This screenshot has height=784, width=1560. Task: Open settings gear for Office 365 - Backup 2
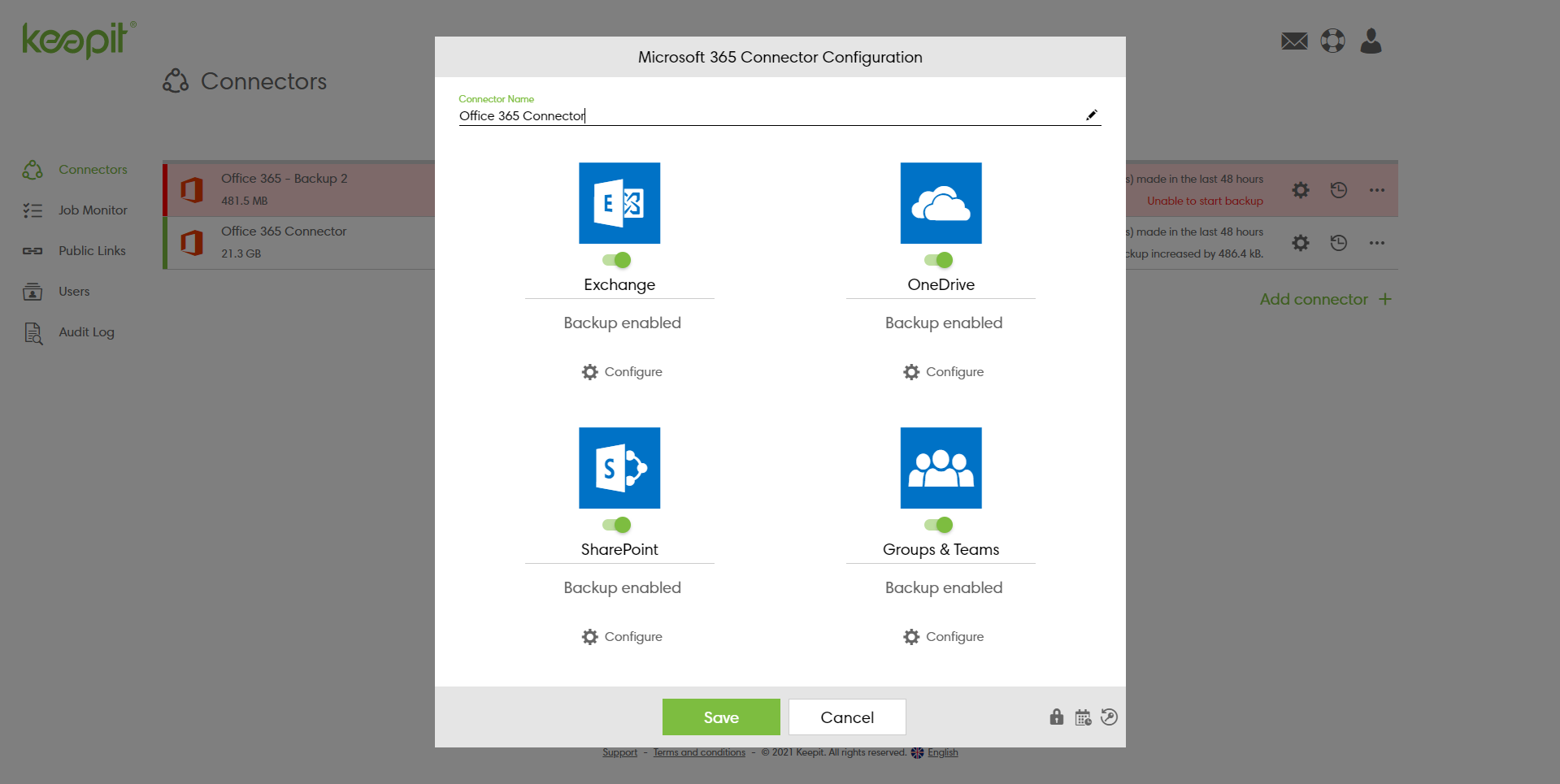coord(1301,190)
